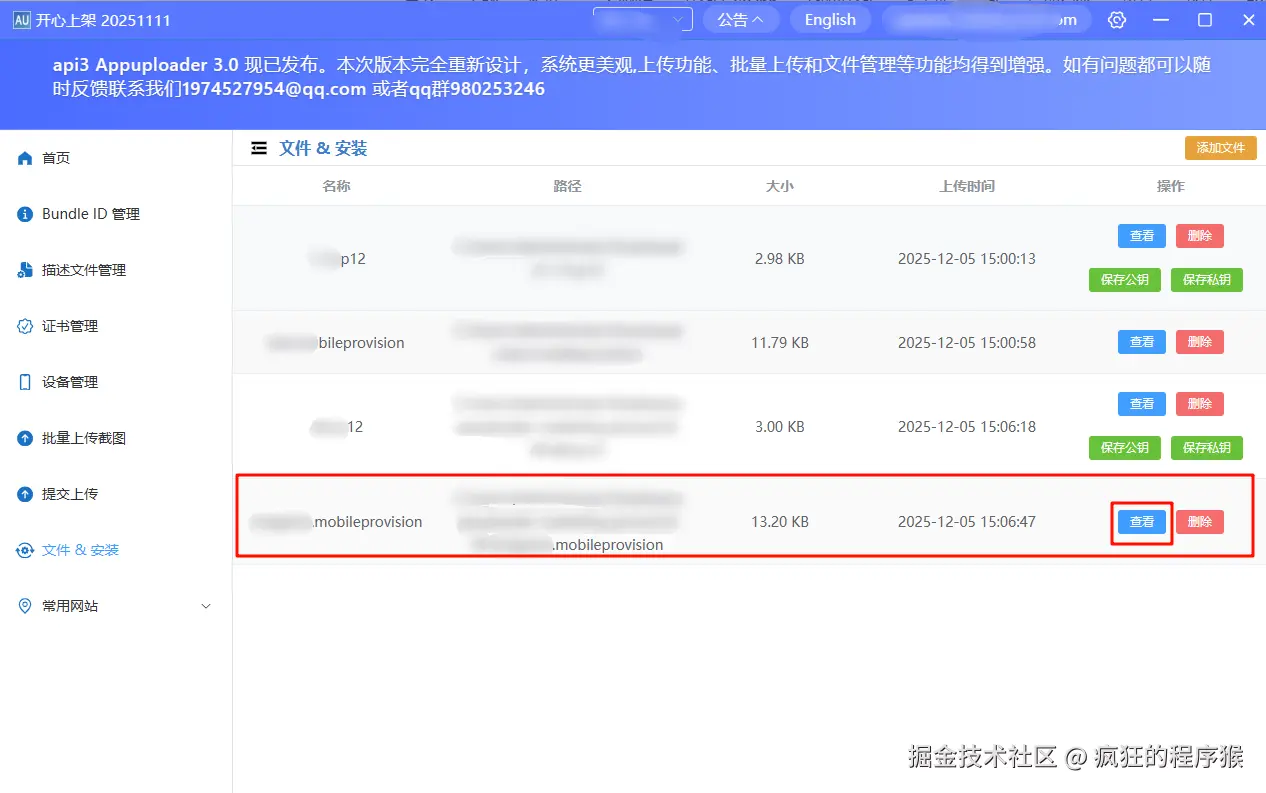Expand the 常用网站 menu
This screenshot has width=1266, height=793.
tap(115, 606)
